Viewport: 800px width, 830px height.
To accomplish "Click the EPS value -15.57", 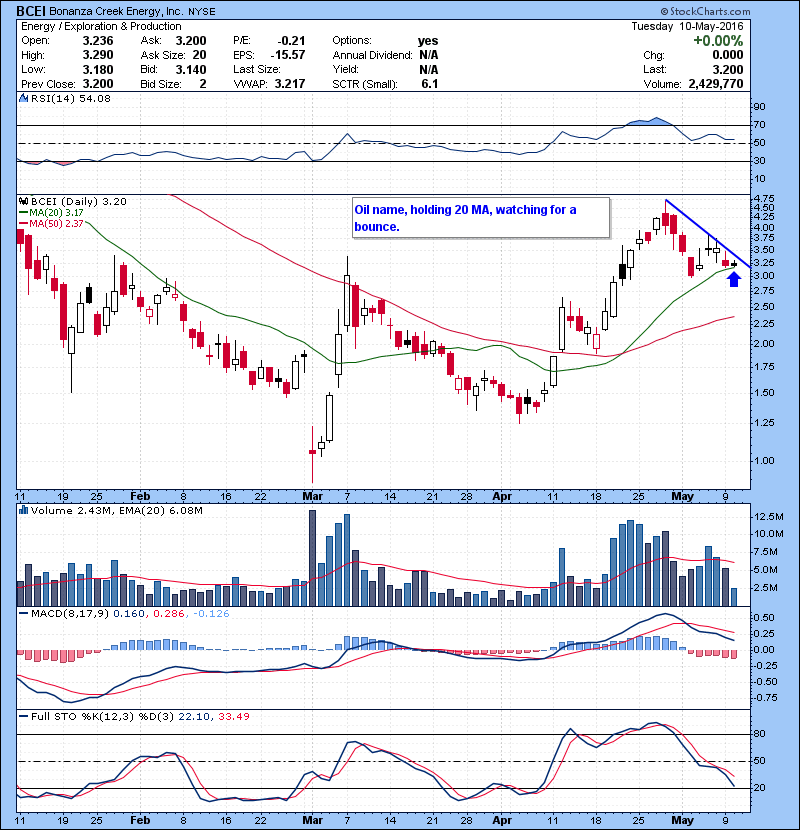I will coord(288,55).
